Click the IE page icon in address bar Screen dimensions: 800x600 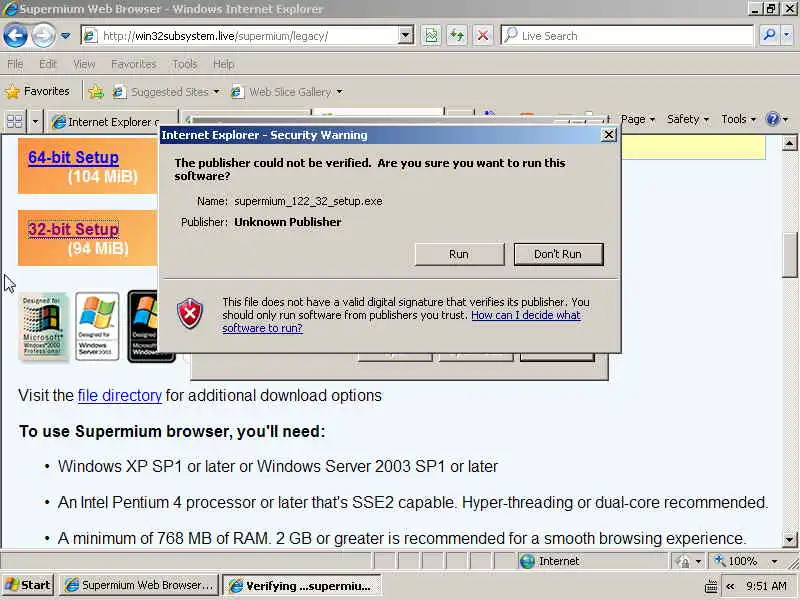pyautogui.click(x=90, y=36)
